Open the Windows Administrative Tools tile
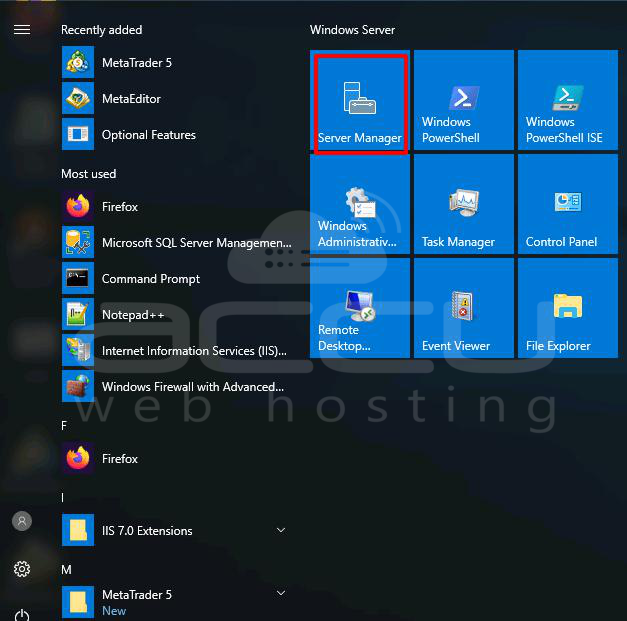The image size is (627, 621). point(360,204)
